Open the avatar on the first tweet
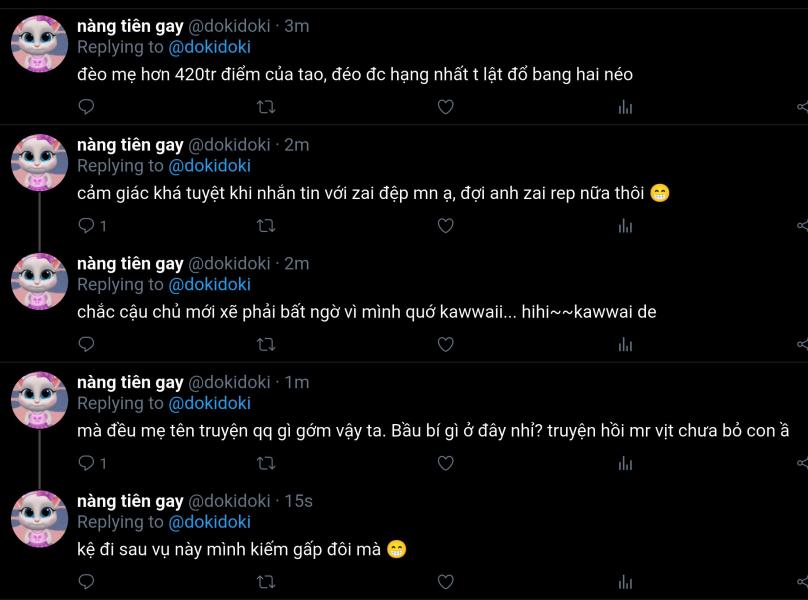Viewport: 808px width, 600px height. 40,44
